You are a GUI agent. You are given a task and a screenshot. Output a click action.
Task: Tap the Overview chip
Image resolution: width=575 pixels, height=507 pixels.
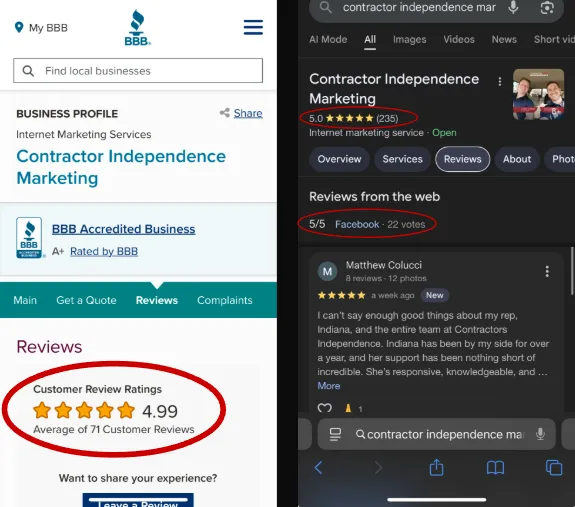[x=339, y=159]
